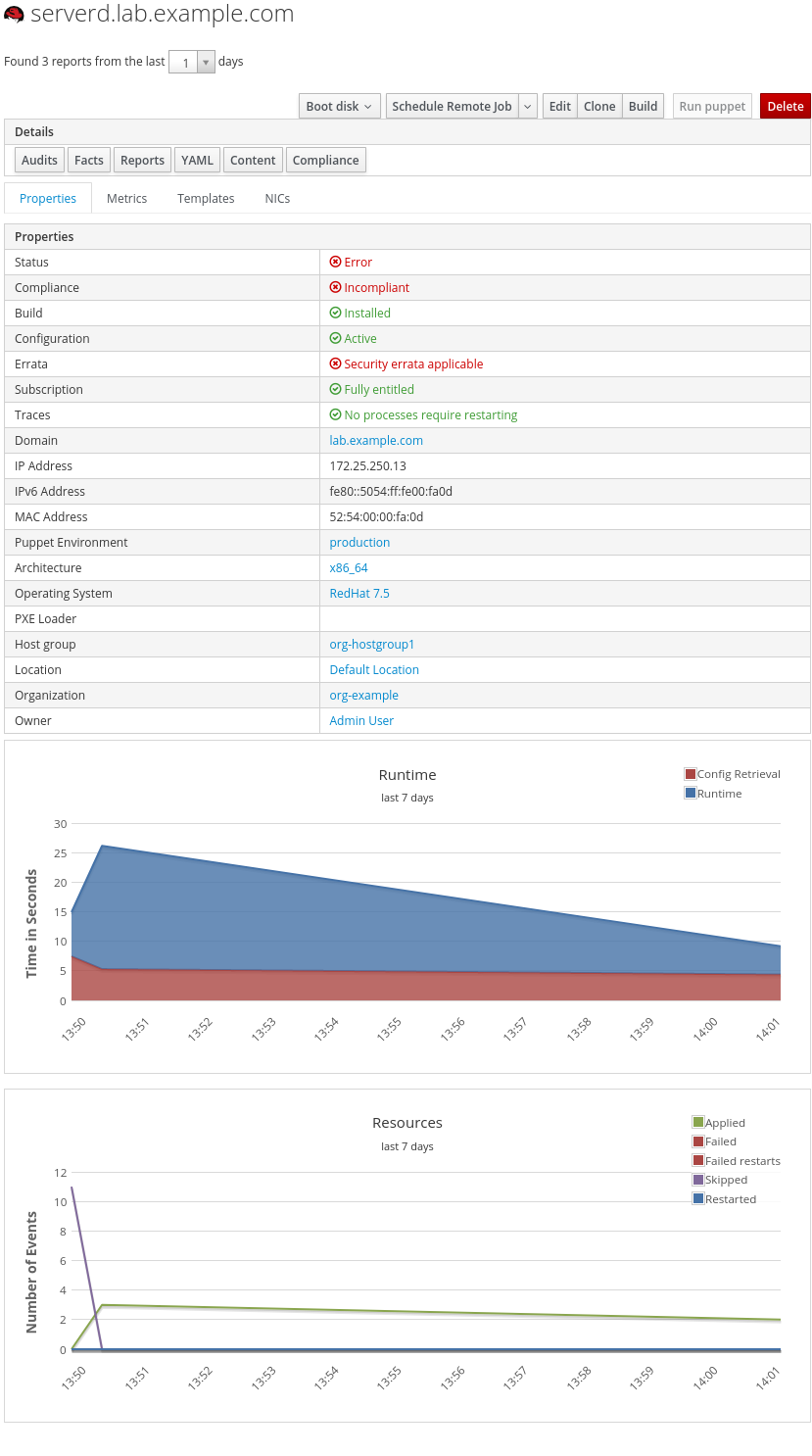Expand the Boot disk dropdown
Screen dimensions: 812x1456
(x=339, y=106)
